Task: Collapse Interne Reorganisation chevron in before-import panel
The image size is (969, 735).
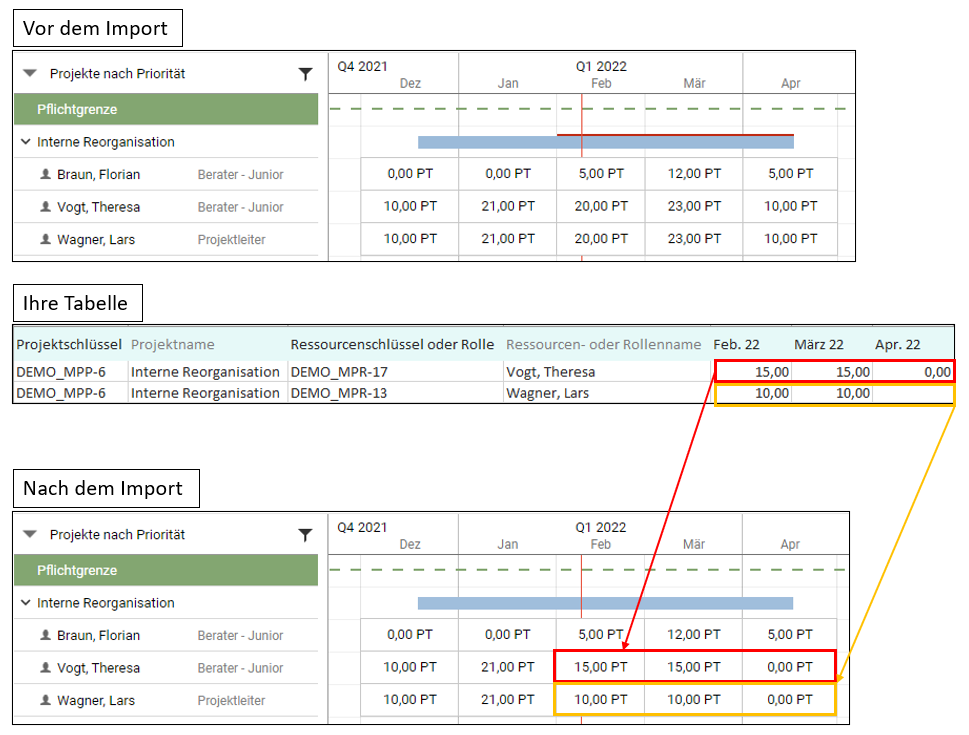Action: pyautogui.click(x=25, y=142)
